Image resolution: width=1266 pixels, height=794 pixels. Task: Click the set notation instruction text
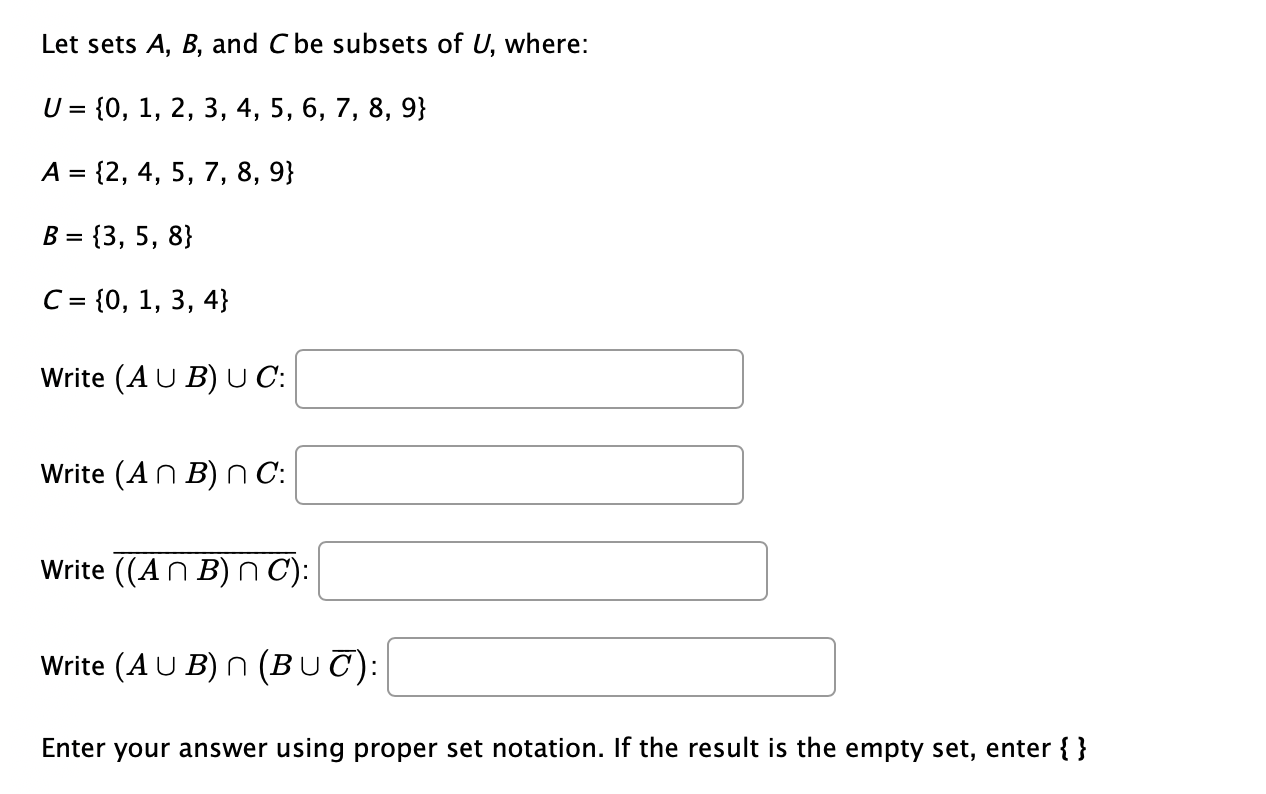tap(565, 747)
